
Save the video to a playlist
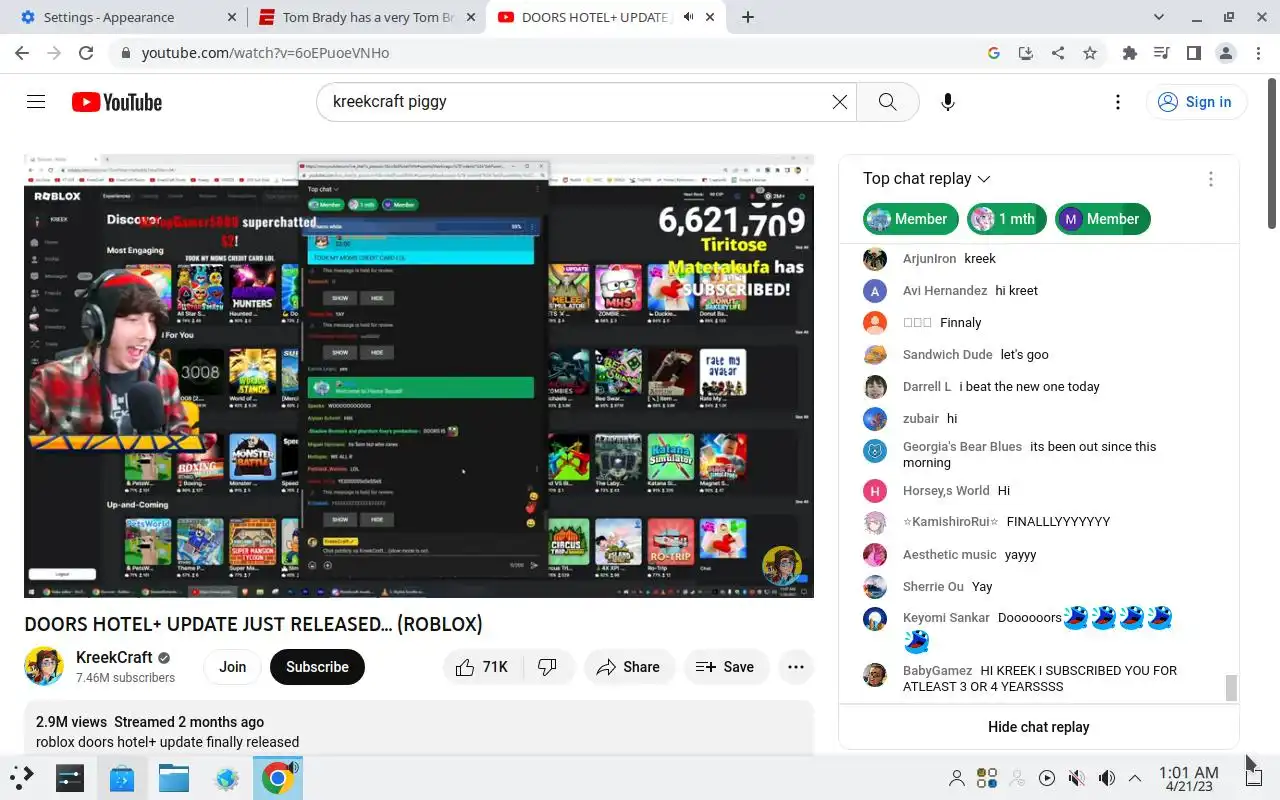coord(725,667)
